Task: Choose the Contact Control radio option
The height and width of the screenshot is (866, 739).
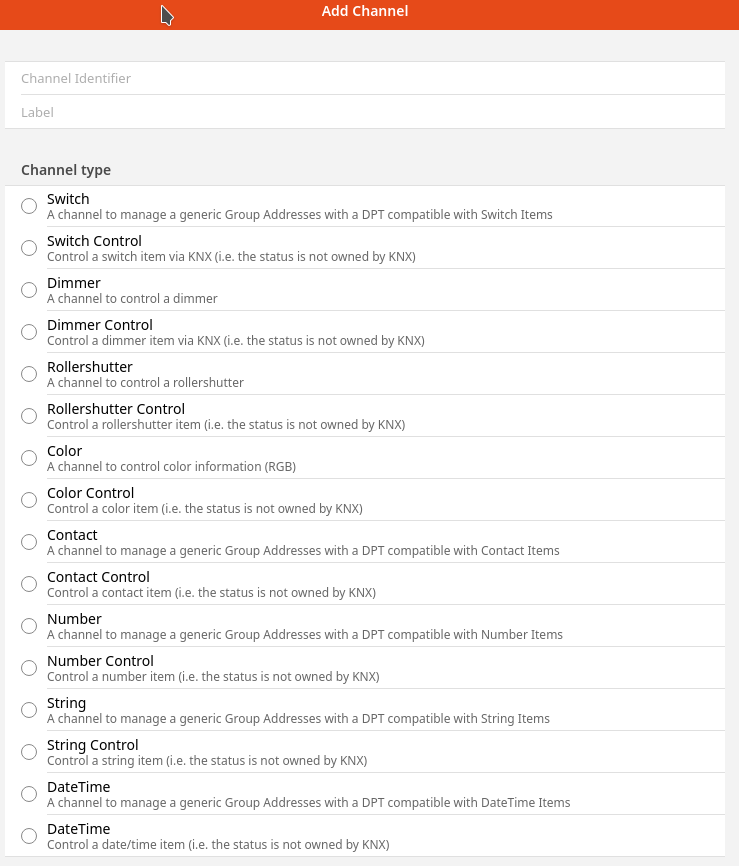Action: [29, 584]
